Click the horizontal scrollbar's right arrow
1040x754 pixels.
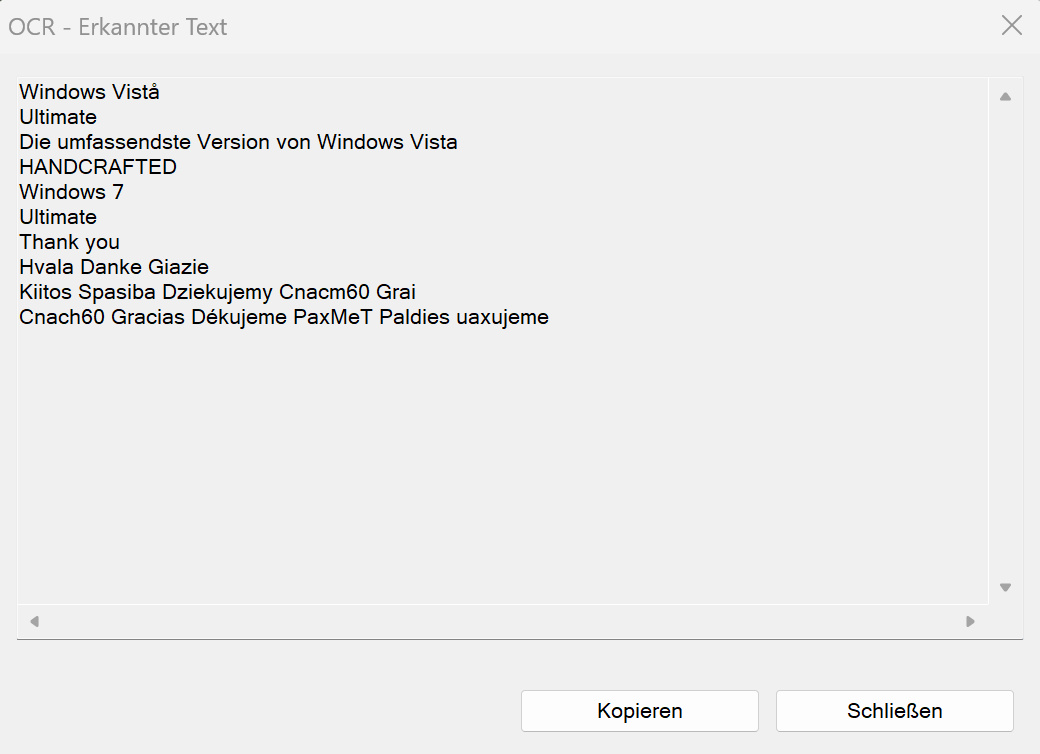[970, 621]
